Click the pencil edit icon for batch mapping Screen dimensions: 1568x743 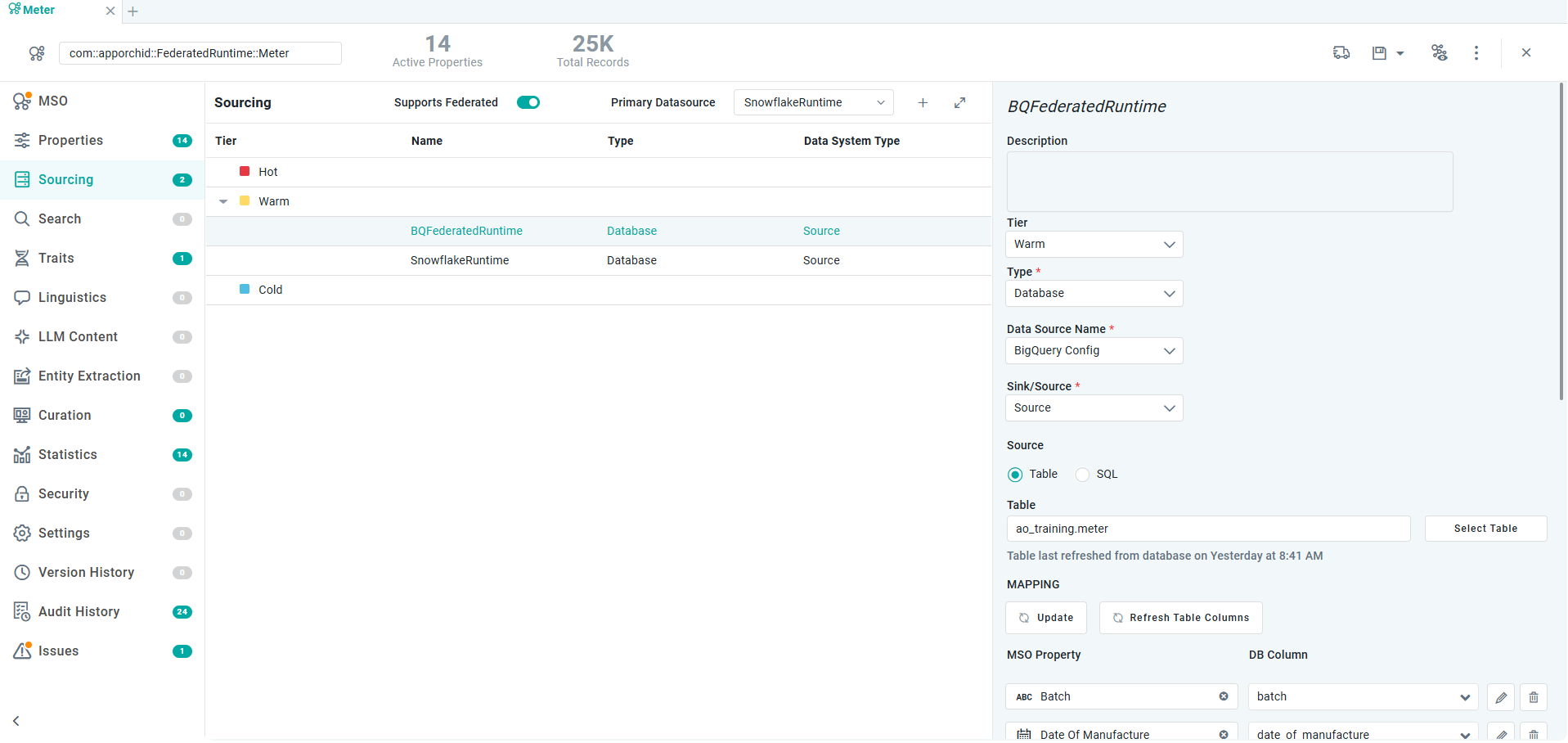pyautogui.click(x=1500, y=697)
